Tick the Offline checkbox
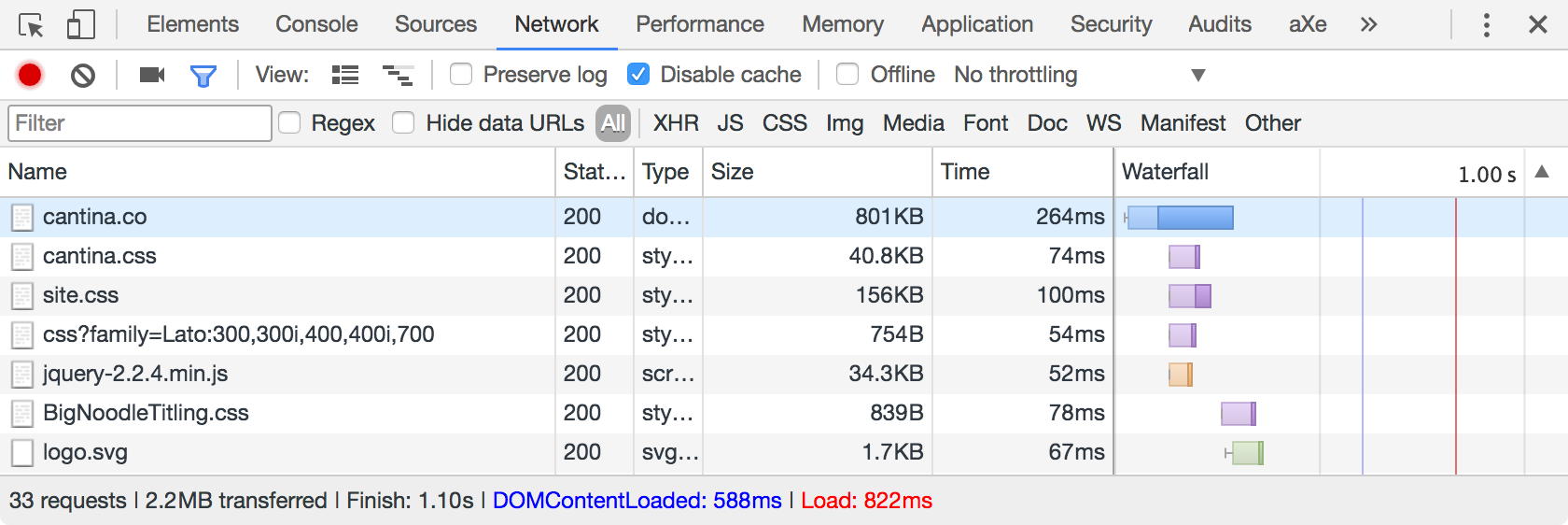Image resolution: width=1568 pixels, height=525 pixels. pos(847,75)
